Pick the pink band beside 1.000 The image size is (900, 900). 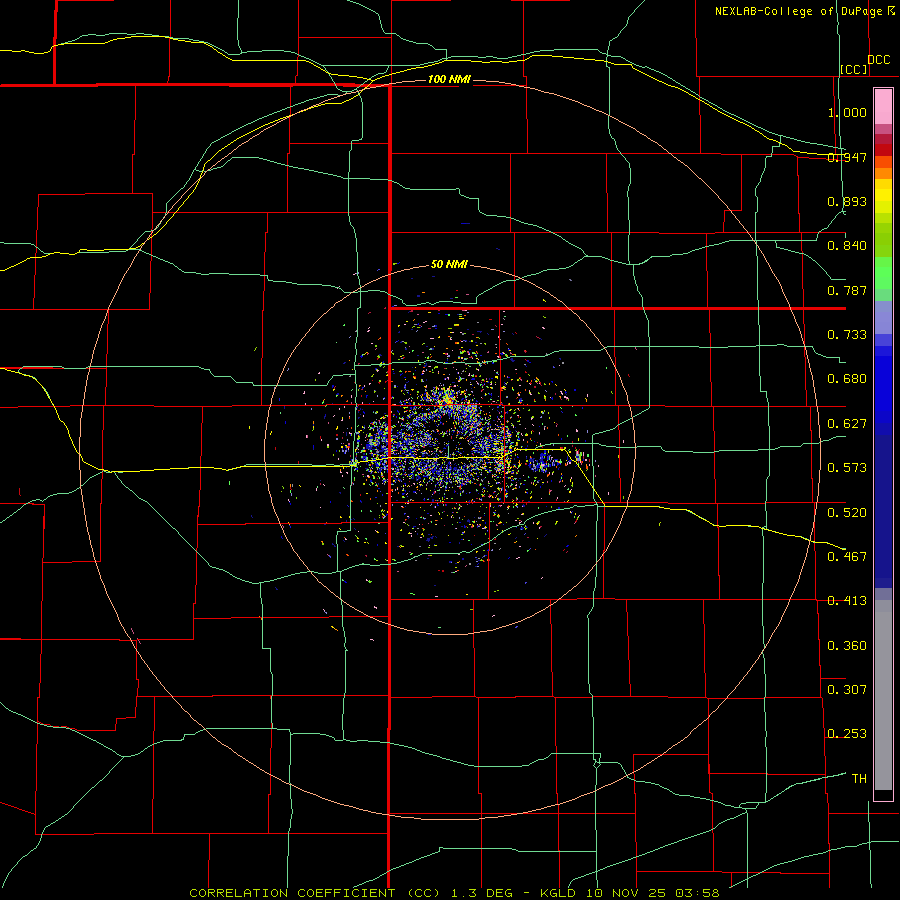pyautogui.click(x=883, y=107)
